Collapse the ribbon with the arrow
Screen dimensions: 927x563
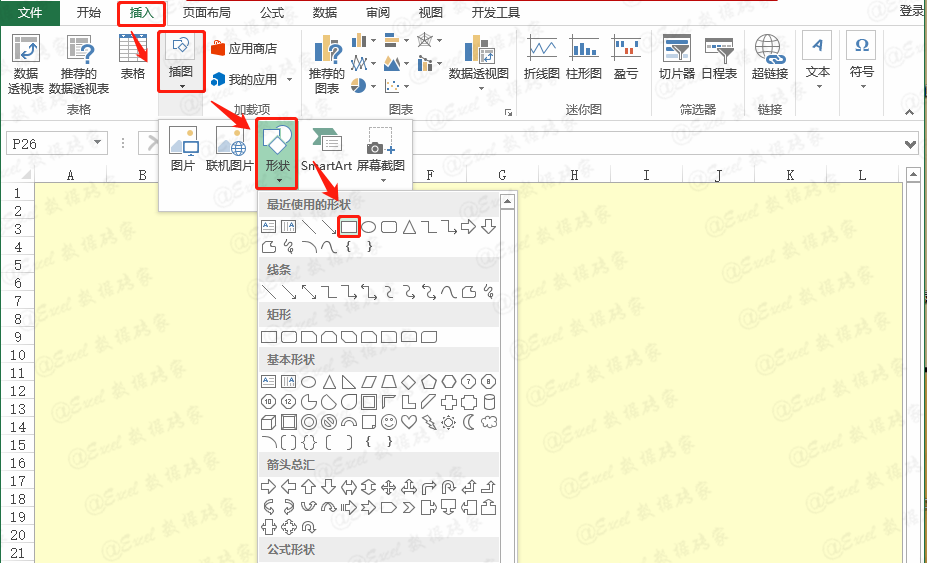[x=909, y=112]
